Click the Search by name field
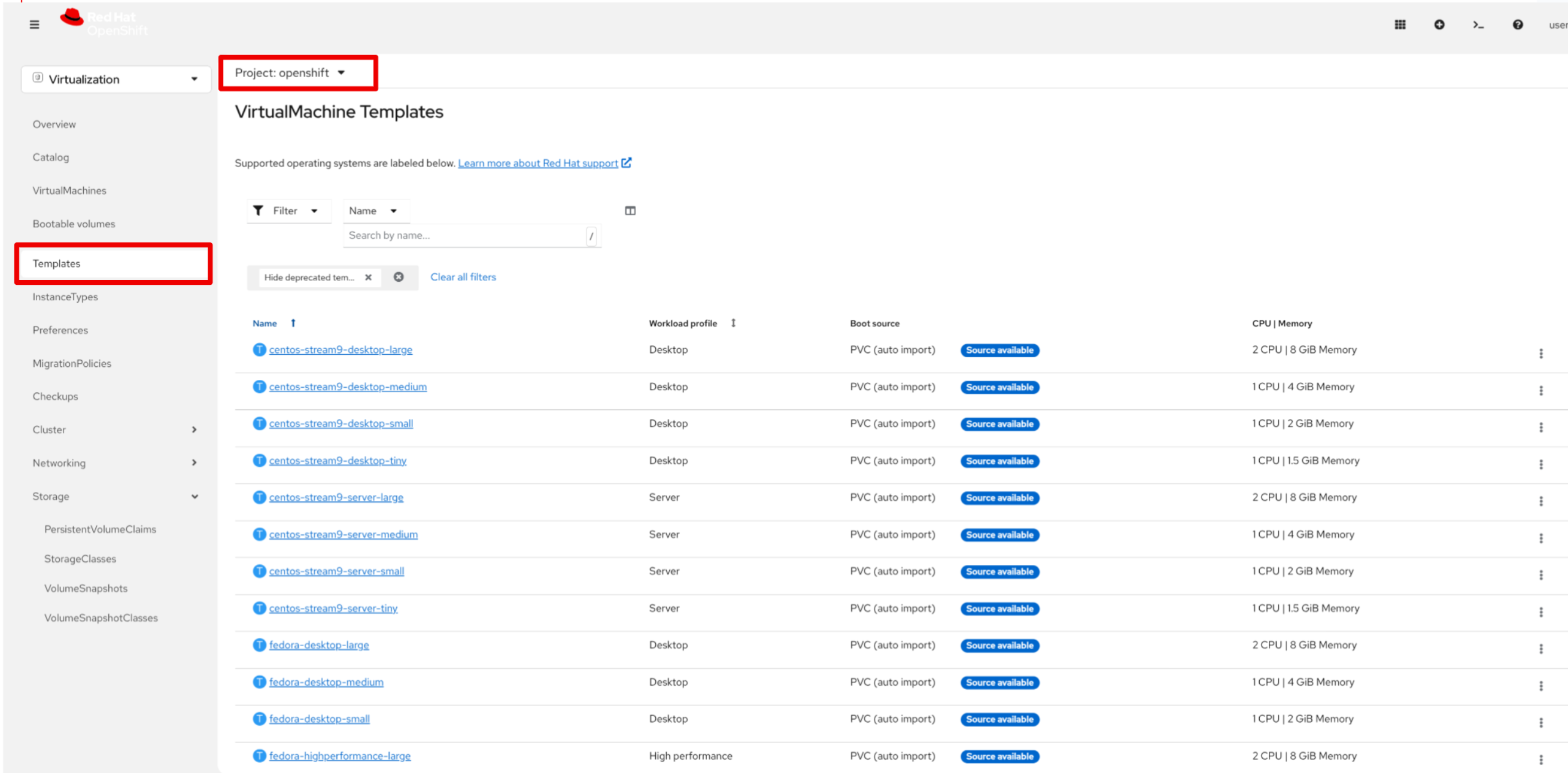Viewport: 1568px width, 773px height. [463, 236]
